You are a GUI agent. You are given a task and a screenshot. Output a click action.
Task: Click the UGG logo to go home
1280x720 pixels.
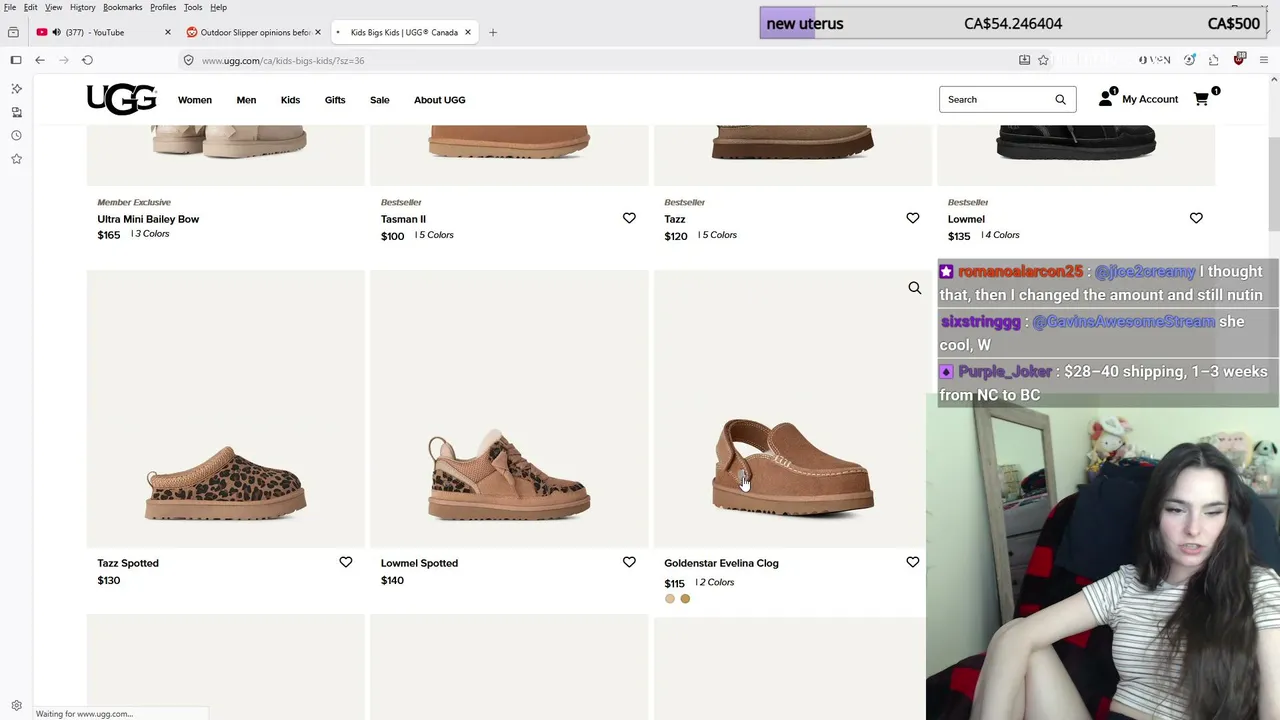pyautogui.click(x=122, y=99)
